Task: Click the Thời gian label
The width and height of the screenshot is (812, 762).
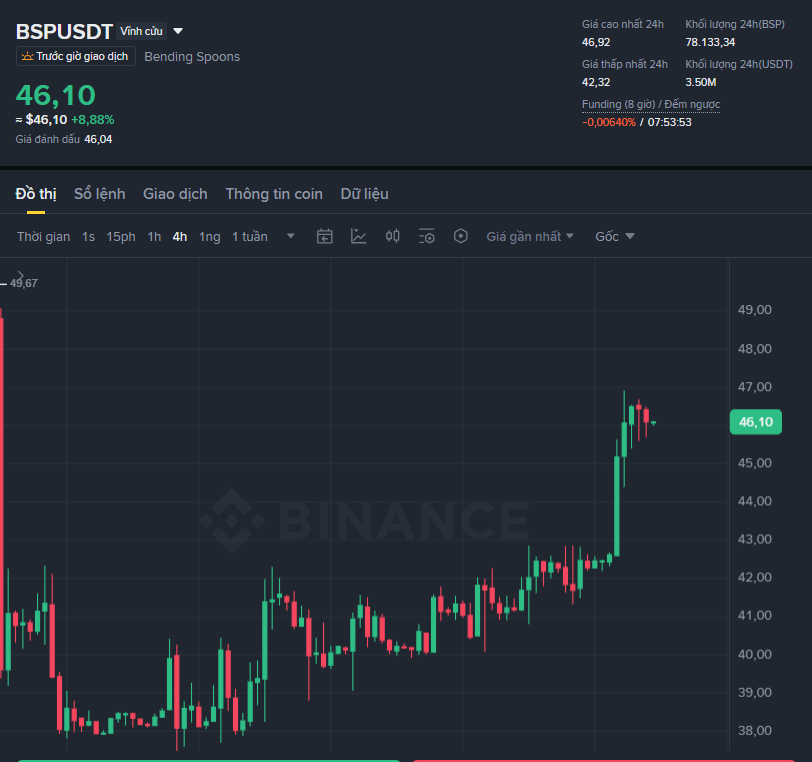Action: 44,237
